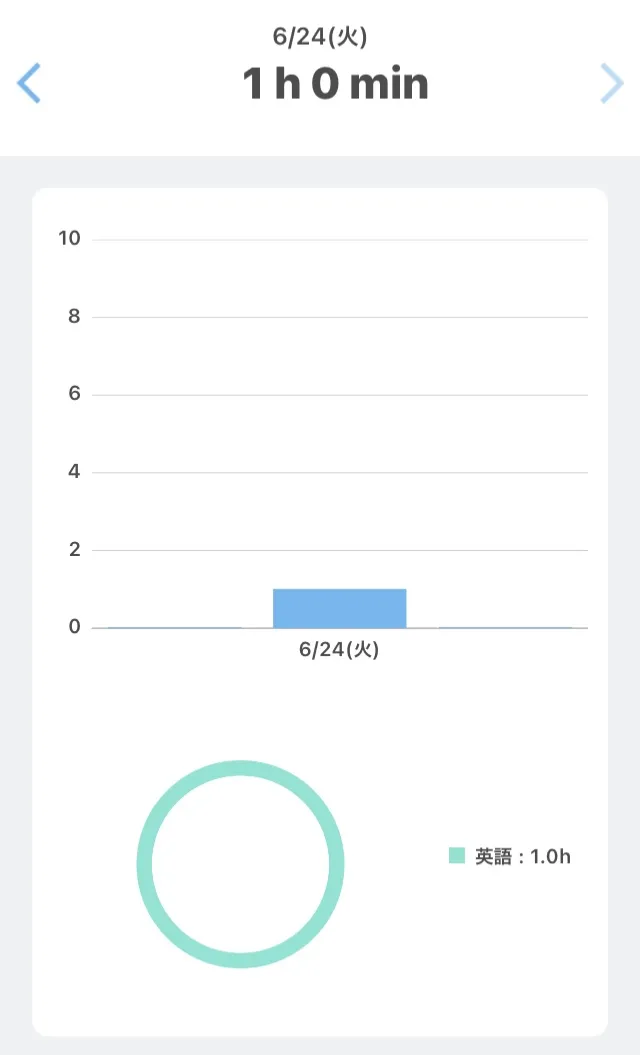This screenshot has width=640, height=1055.
Task: Tap the 6/24(火) date at the top
Action: [x=320, y=37]
